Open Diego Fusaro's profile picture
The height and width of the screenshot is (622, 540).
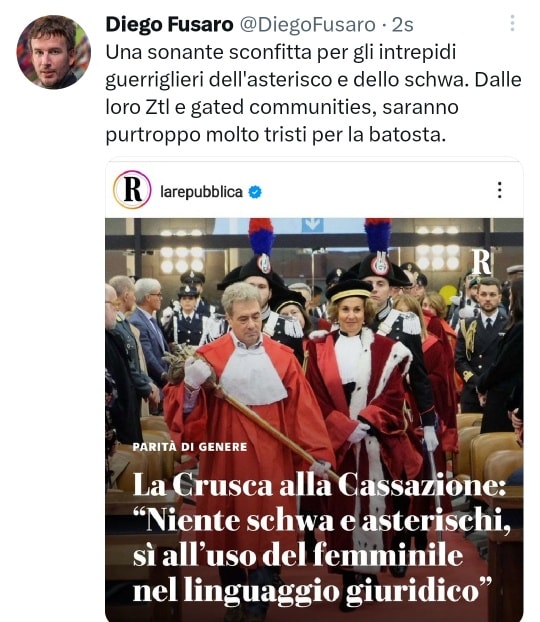54,52
